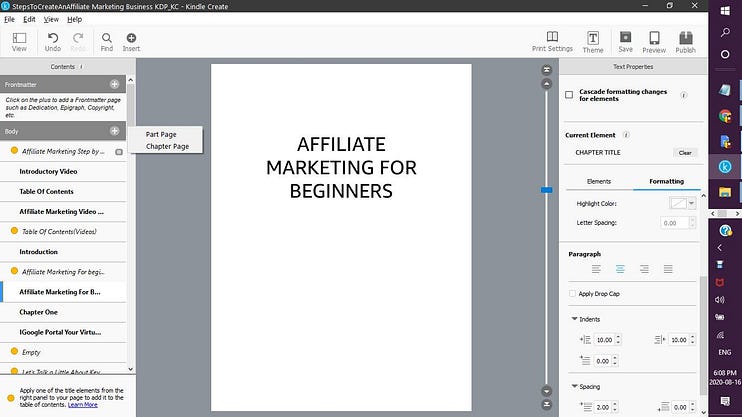Screen dimensions: 742x417
Task: Add a Frontmatter page with plus icon
Action: pyautogui.click(x=115, y=84)
